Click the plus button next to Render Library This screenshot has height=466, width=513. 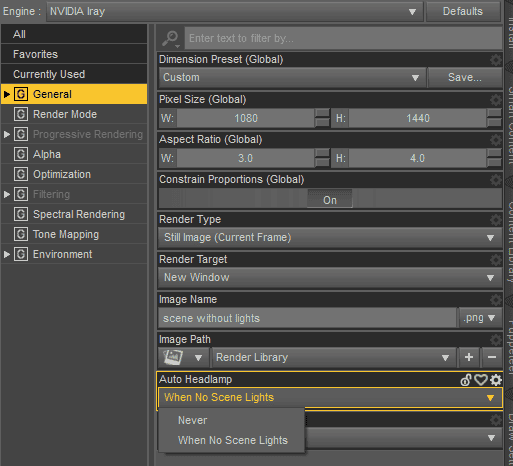(x=469, y=357)
